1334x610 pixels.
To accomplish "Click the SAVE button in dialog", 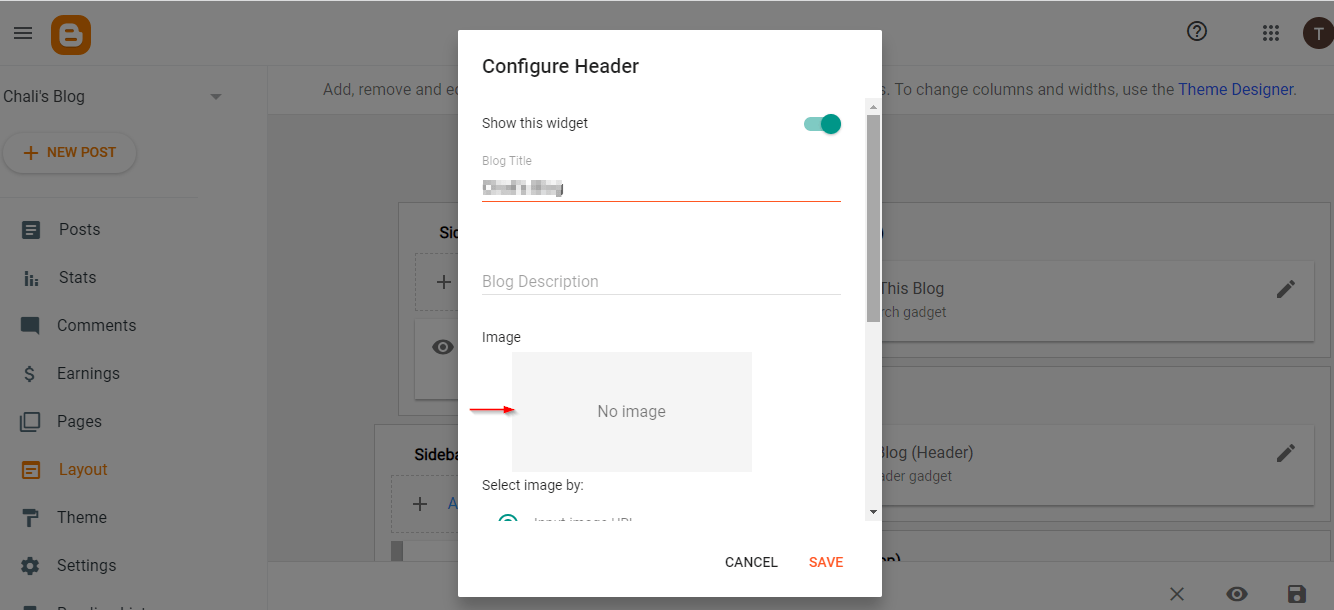I will click(826, 562).
